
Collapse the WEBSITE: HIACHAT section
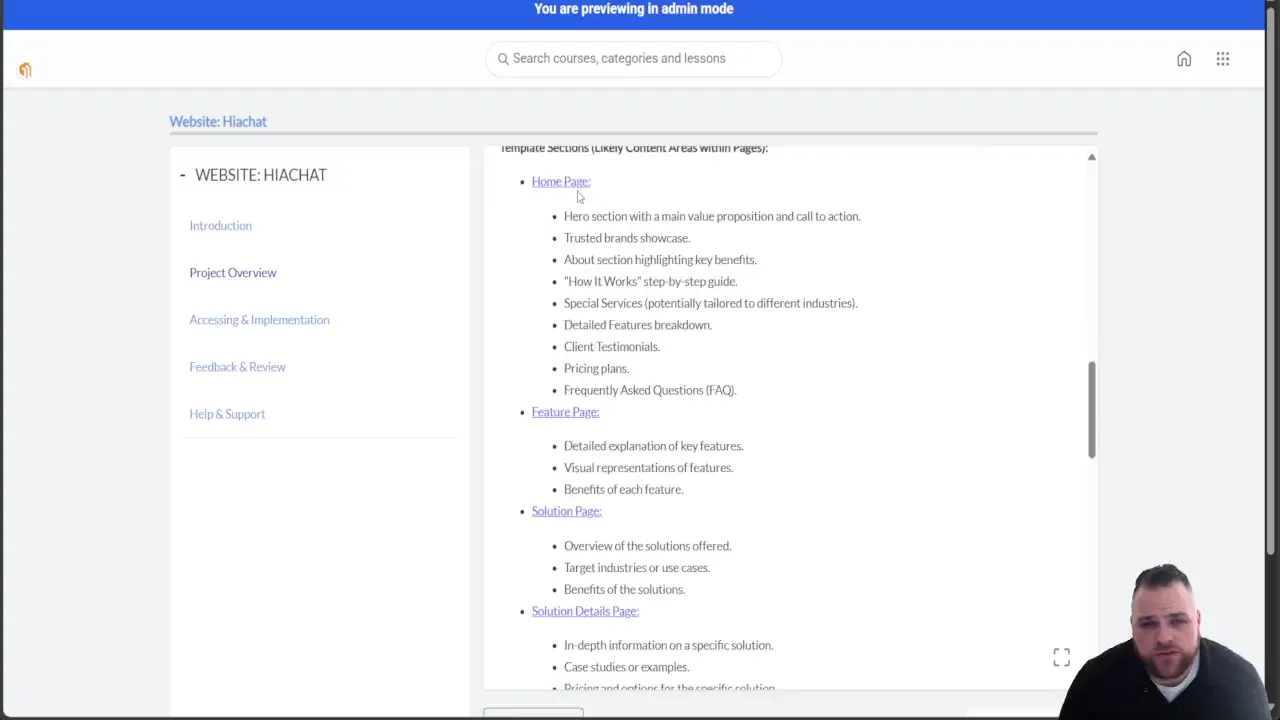click(183, 175)
